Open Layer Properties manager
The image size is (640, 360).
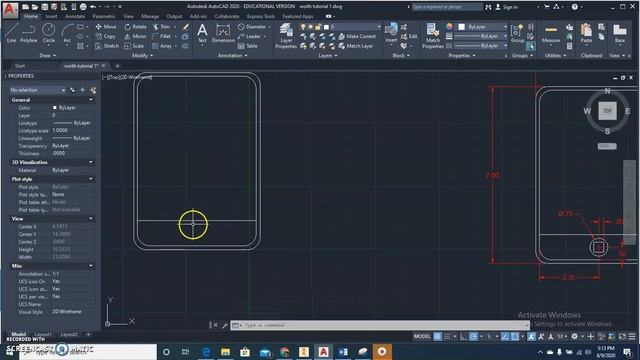(286, 36)
